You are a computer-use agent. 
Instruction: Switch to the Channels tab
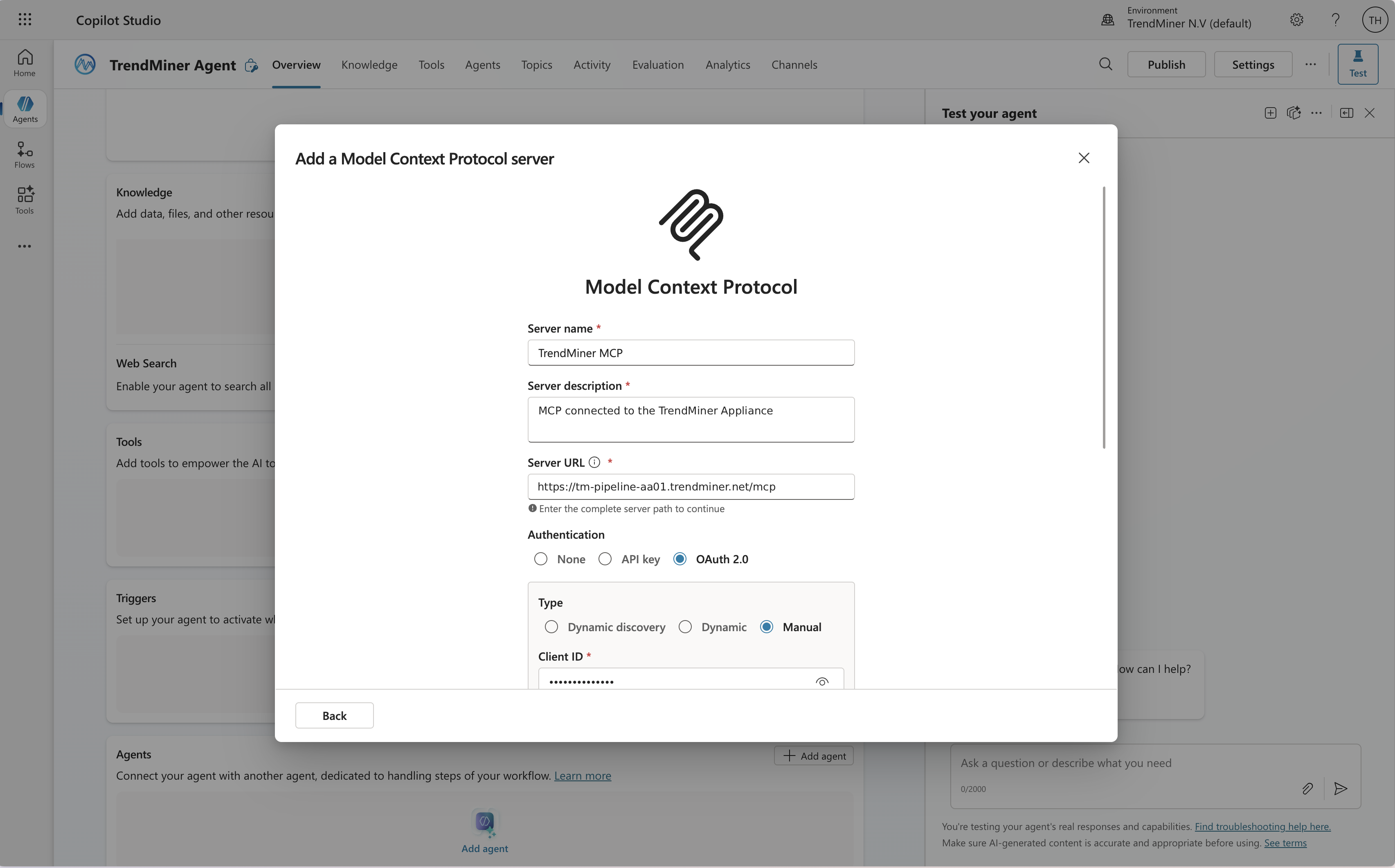[794, 64]
